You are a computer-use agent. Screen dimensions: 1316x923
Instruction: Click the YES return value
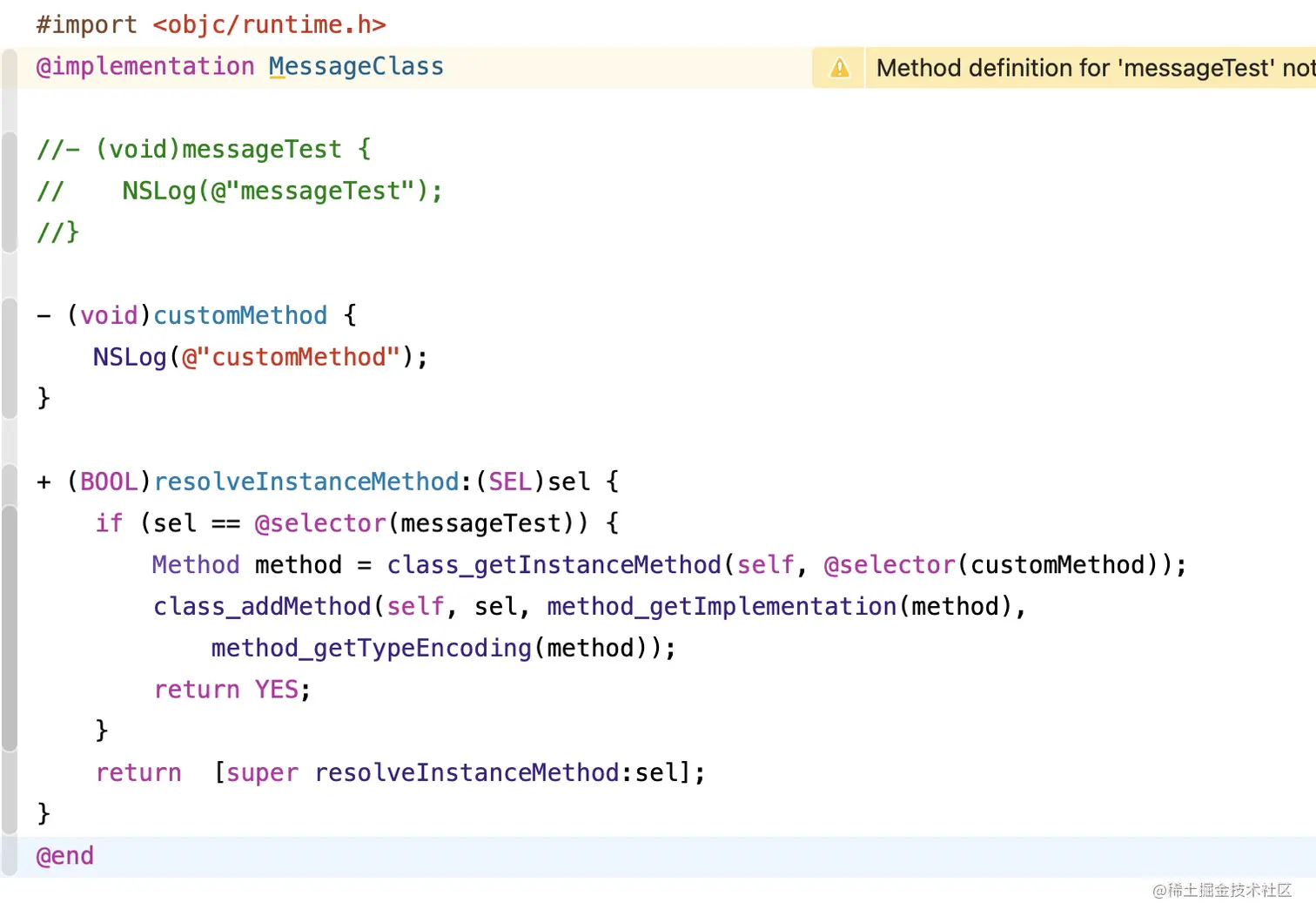[x=277, y=690]
